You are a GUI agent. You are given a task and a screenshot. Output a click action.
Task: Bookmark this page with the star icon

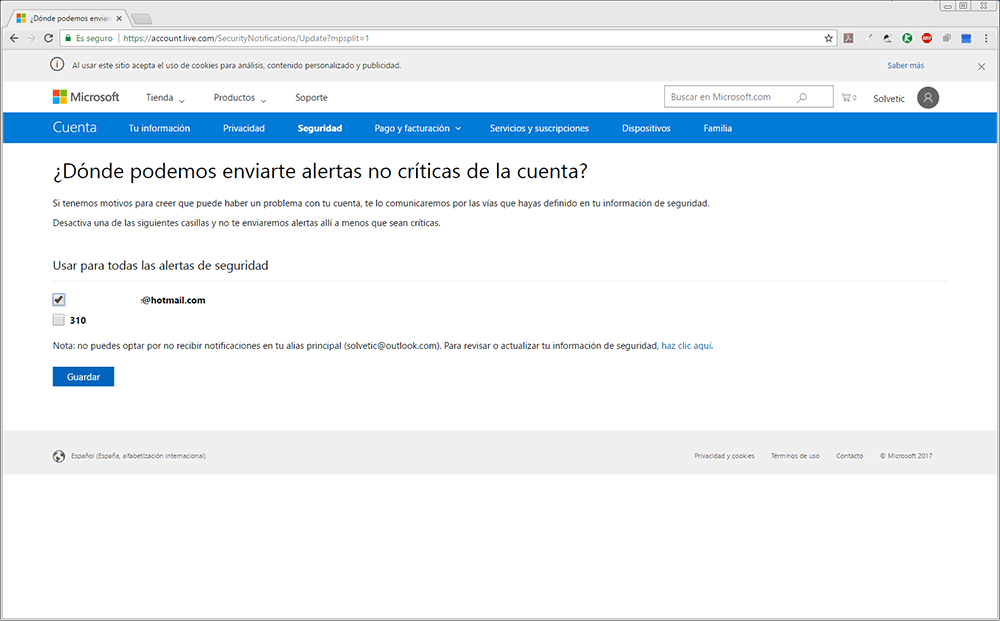tap(828, 38)
